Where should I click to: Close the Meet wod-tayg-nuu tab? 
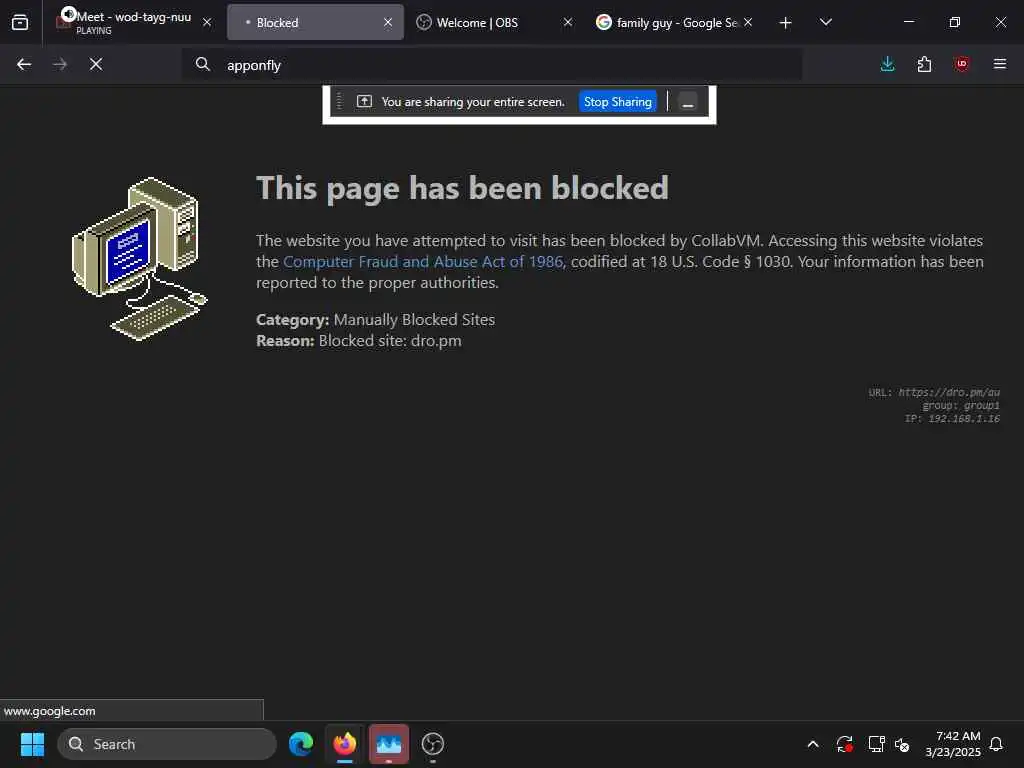click(x=207, y=22)
